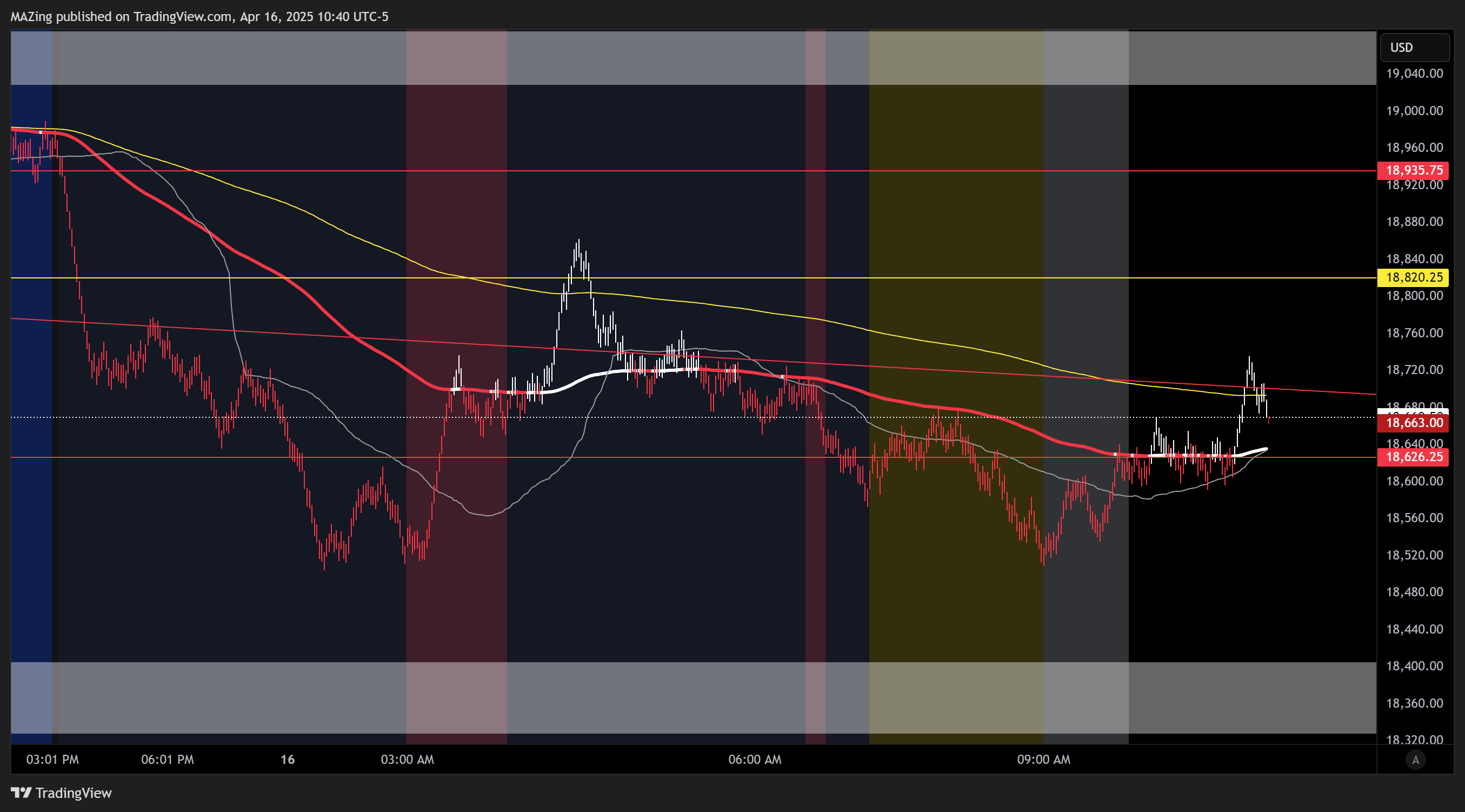Select the red 18,626.25 price label

point(1413,457)
